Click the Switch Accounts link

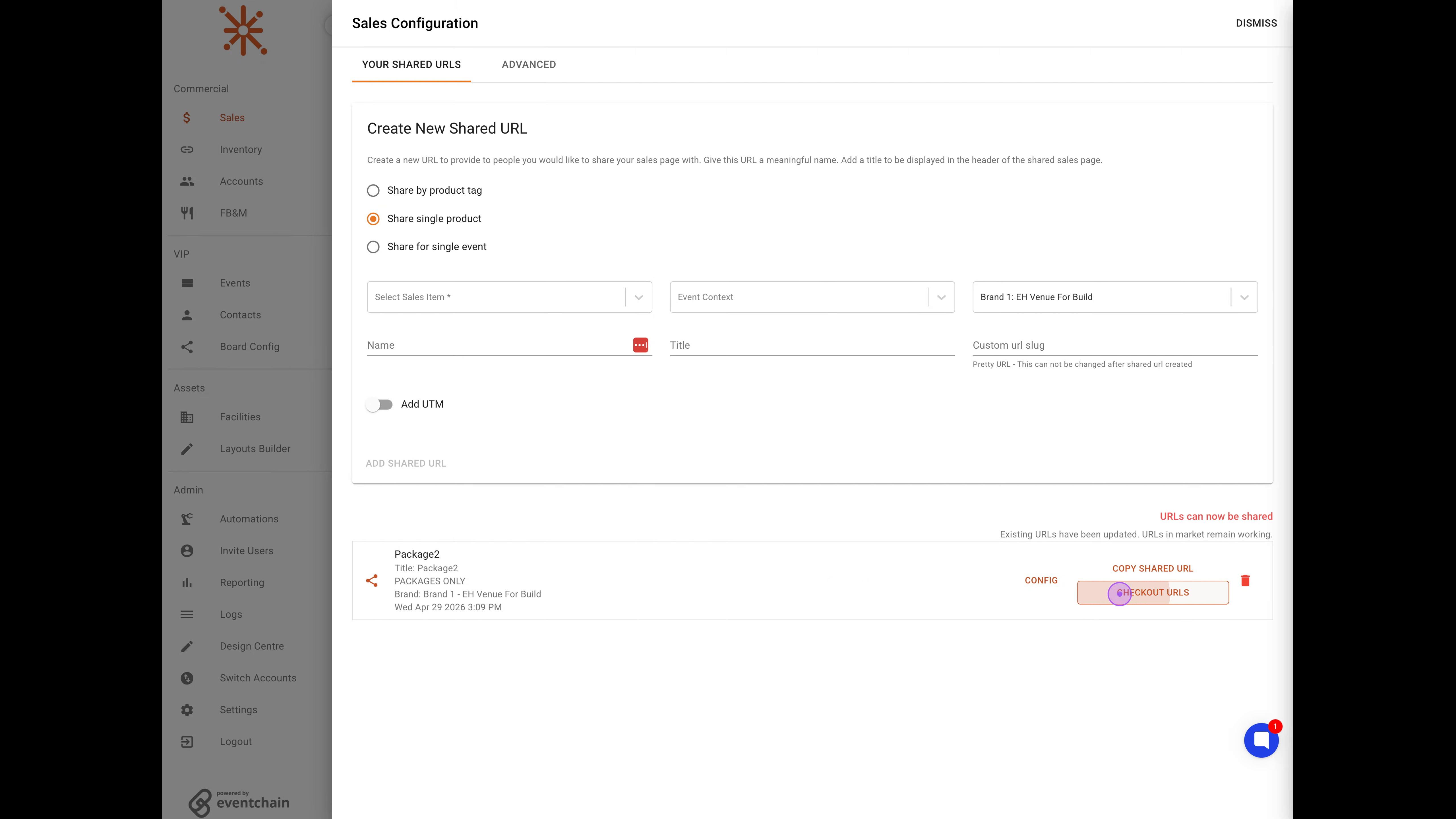[x=258, y=678]
